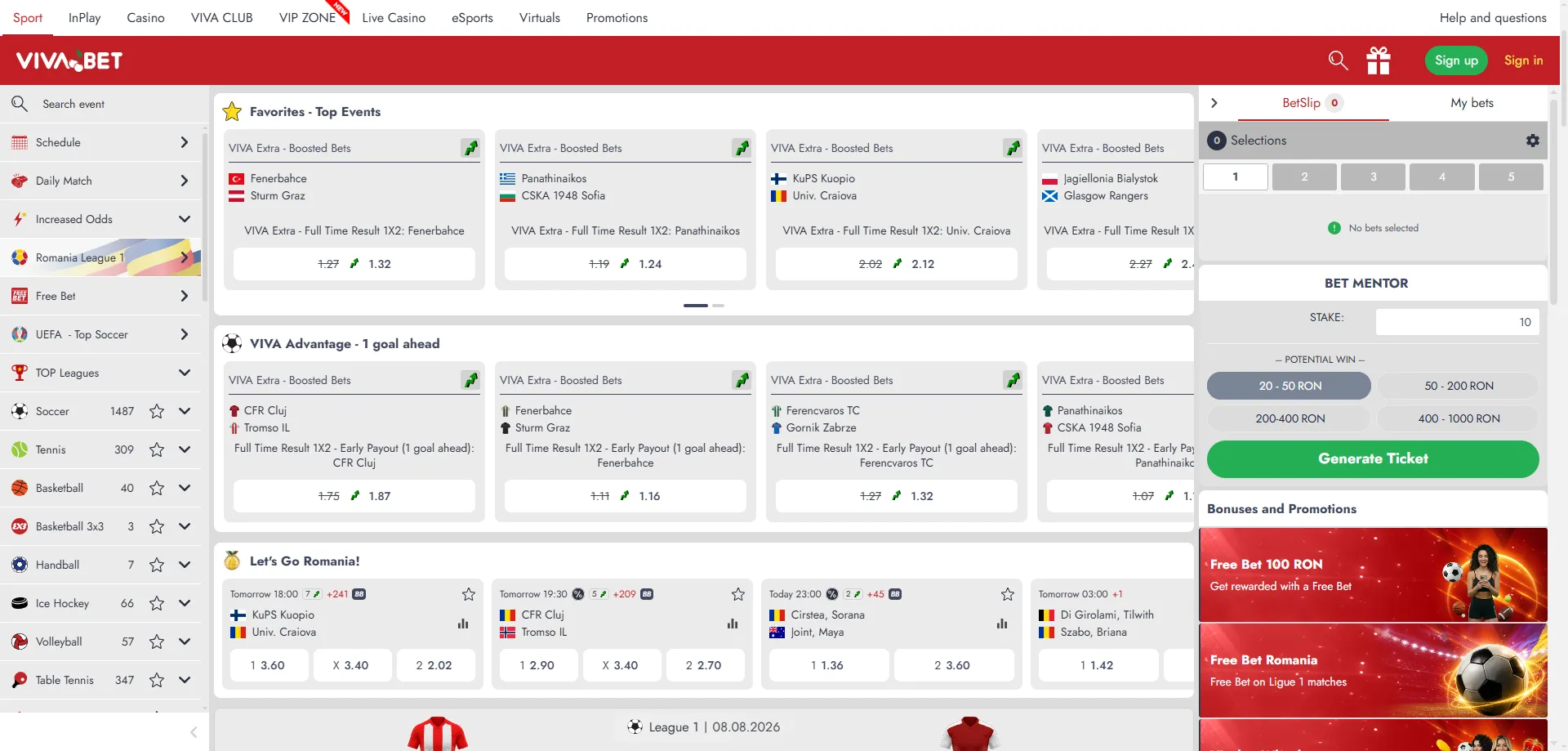Click the Ice Hockey puck icon
This screenshot has height=751, width=1568.
(20, 603)
